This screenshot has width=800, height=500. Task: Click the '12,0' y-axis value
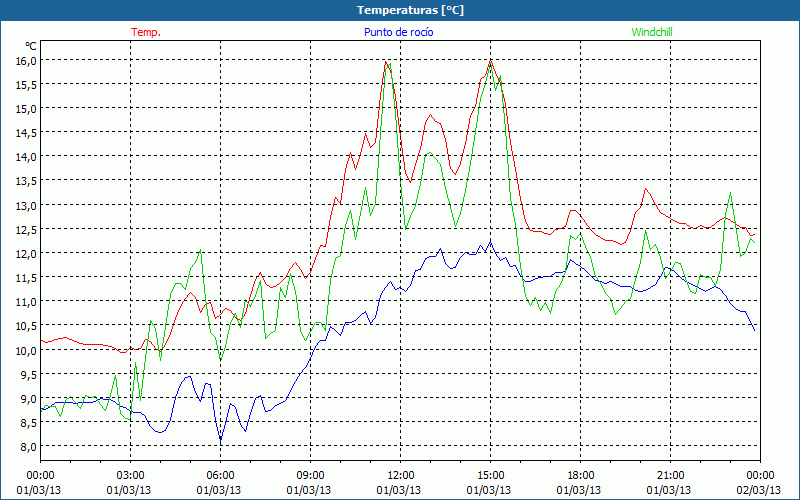pos(27,254)
